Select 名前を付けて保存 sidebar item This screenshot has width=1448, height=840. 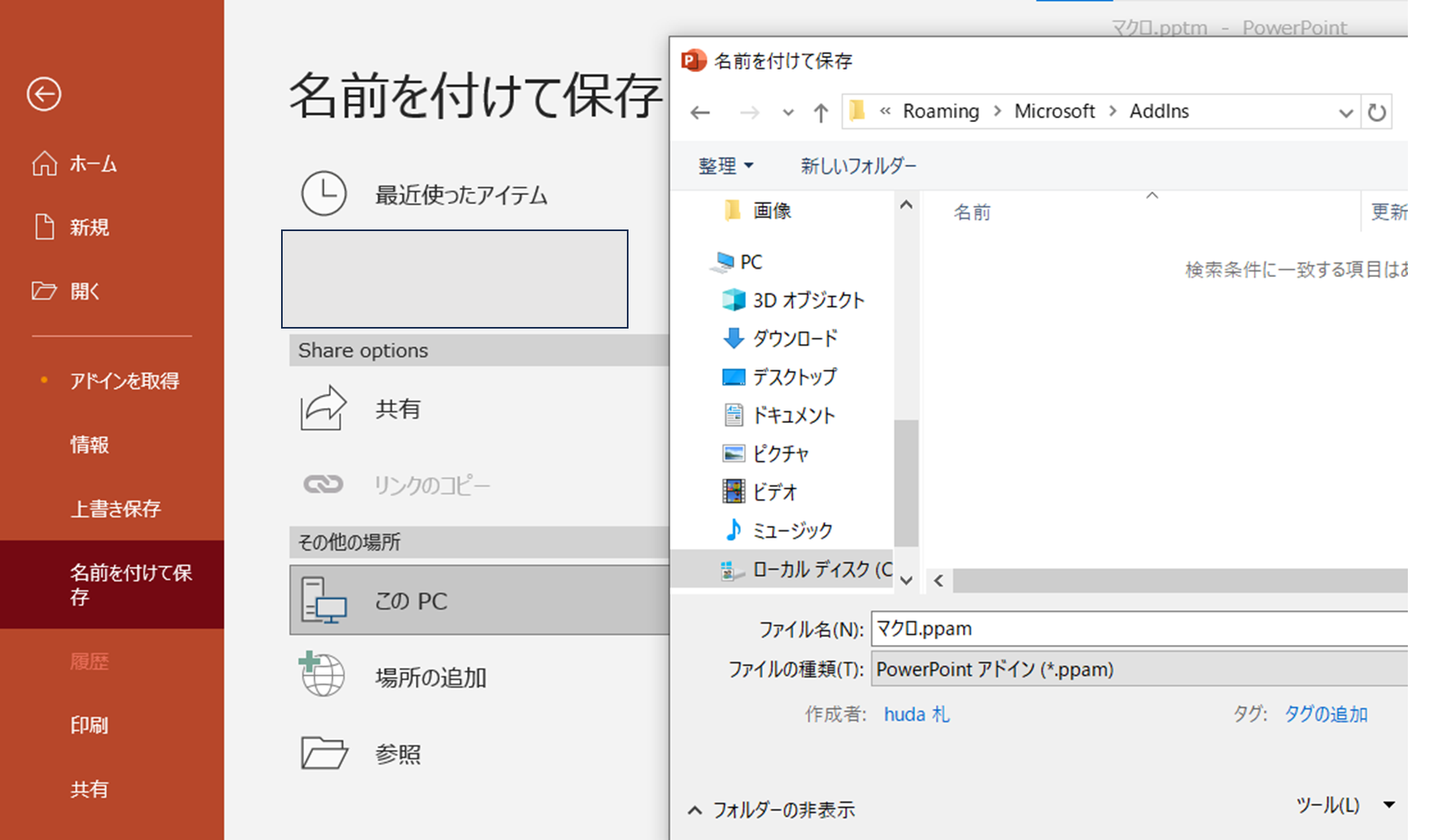pos(111,584)
